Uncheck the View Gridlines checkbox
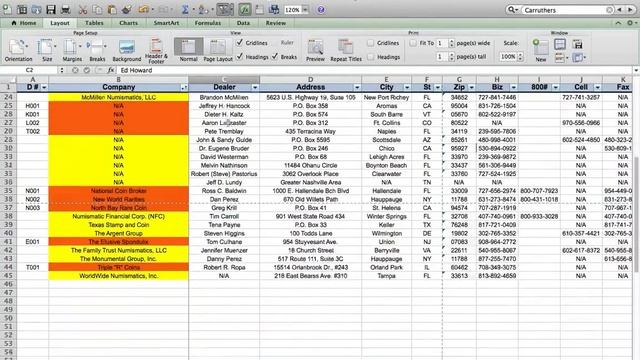The image size is (640, 360). pos(240,42)
